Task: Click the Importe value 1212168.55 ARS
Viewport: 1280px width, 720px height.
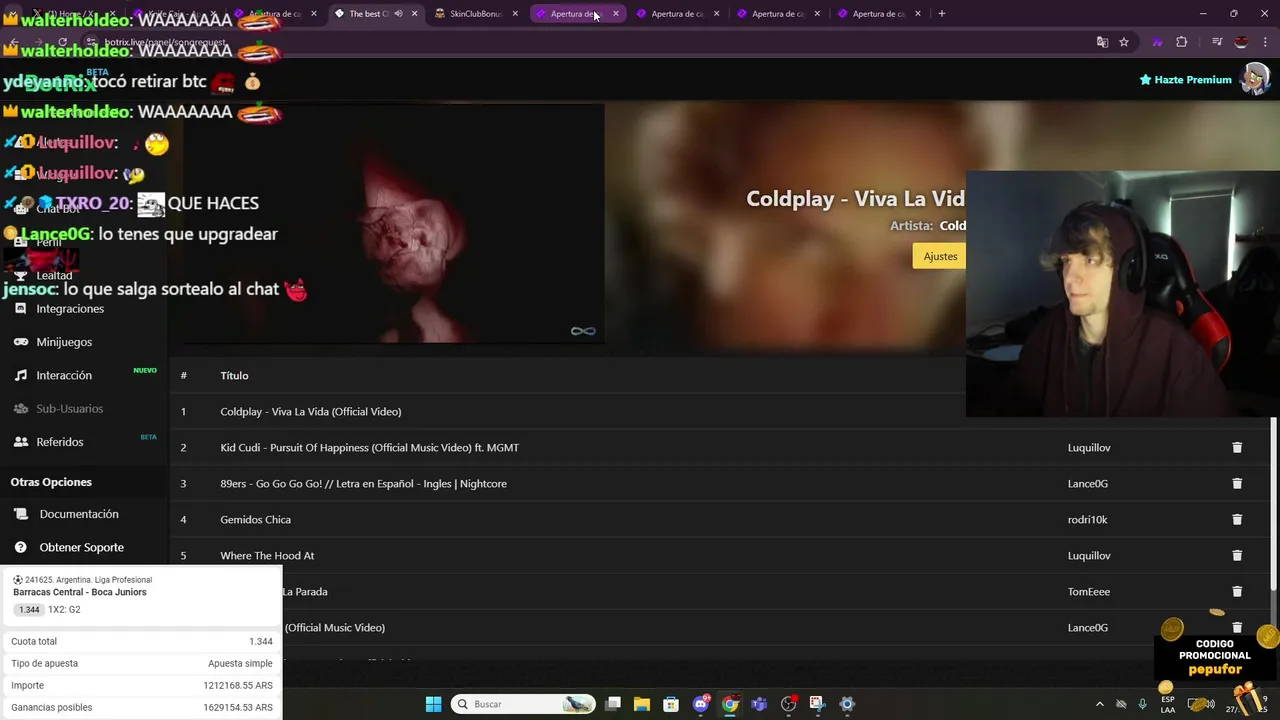Action: tap(238, 686)
